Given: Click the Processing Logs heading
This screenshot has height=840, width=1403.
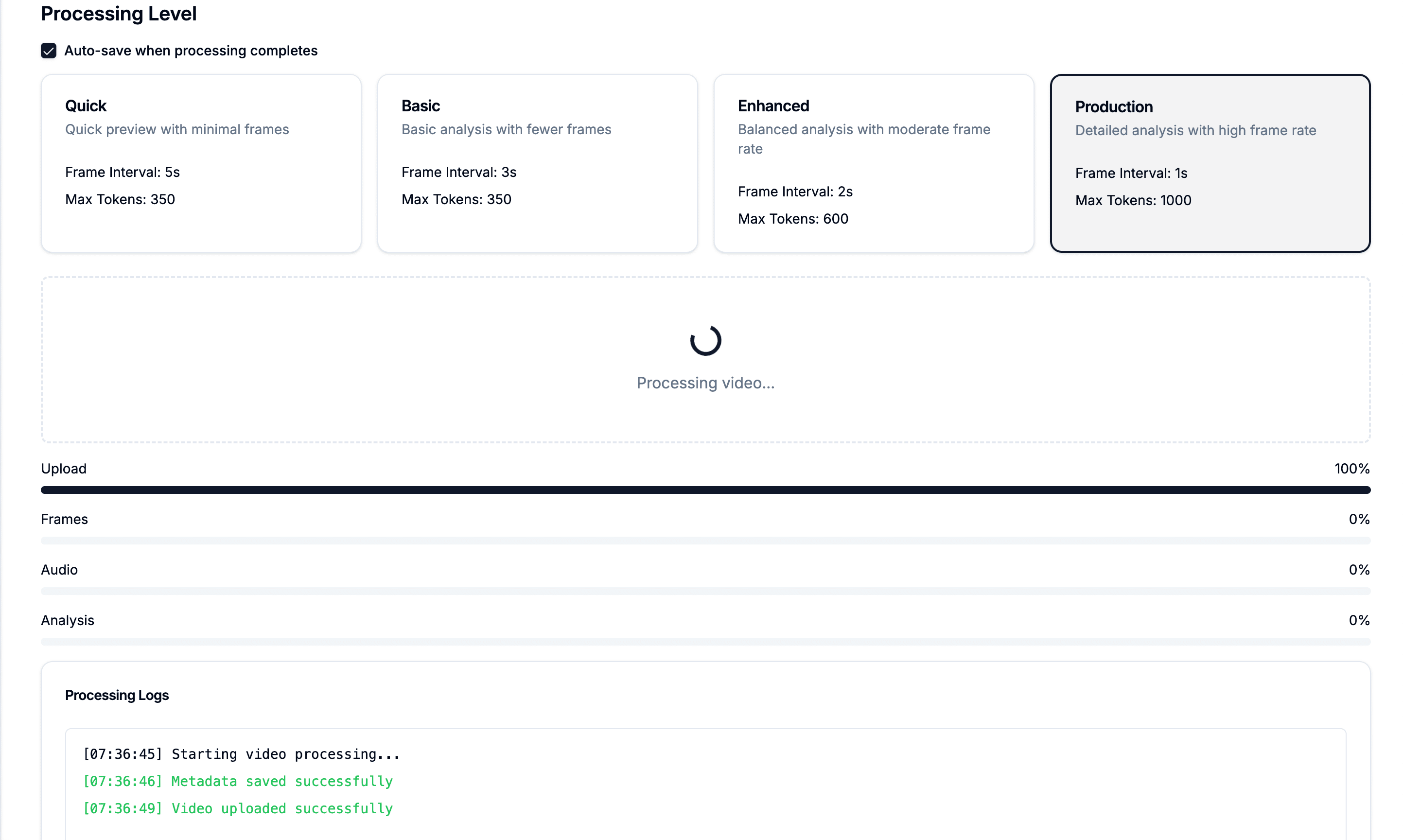Looking at the screenshot, I should [117, 695].
